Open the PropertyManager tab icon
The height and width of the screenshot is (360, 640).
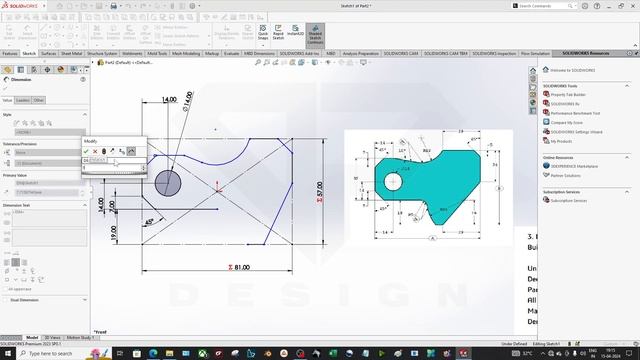(x=21, y=70)
